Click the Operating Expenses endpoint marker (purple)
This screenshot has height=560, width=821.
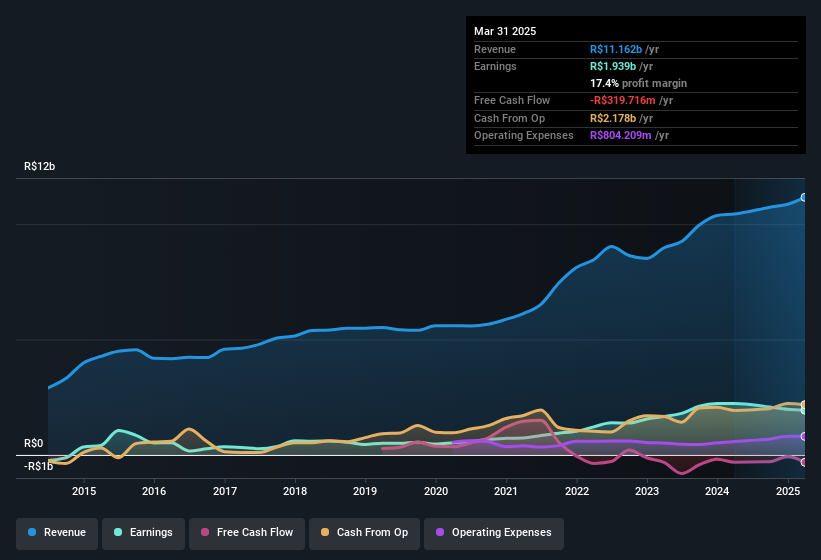pyautogui.click(x=804, y=436)
